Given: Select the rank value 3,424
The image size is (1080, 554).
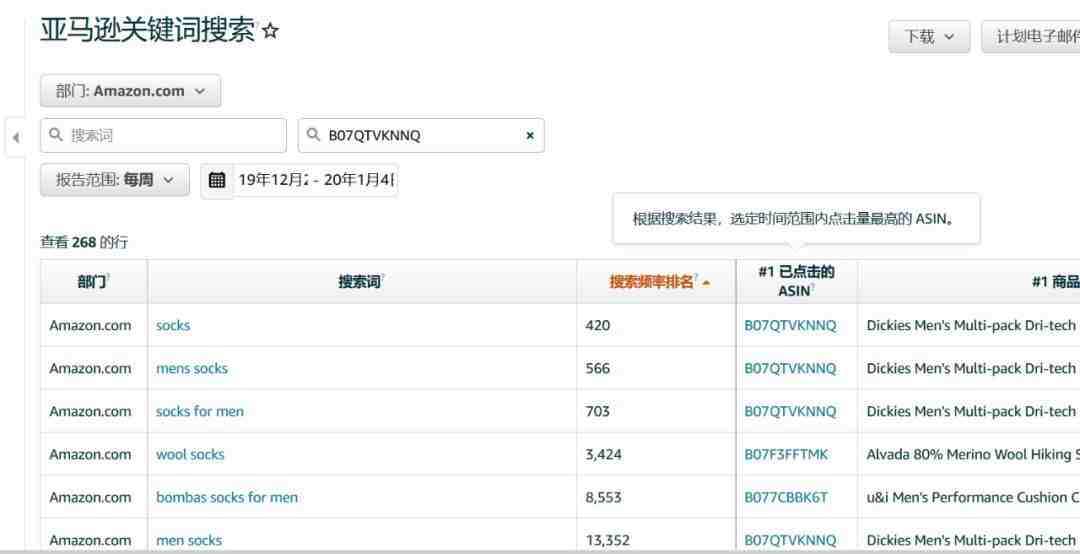Looking at the screenshot, I should click(603, 455).
